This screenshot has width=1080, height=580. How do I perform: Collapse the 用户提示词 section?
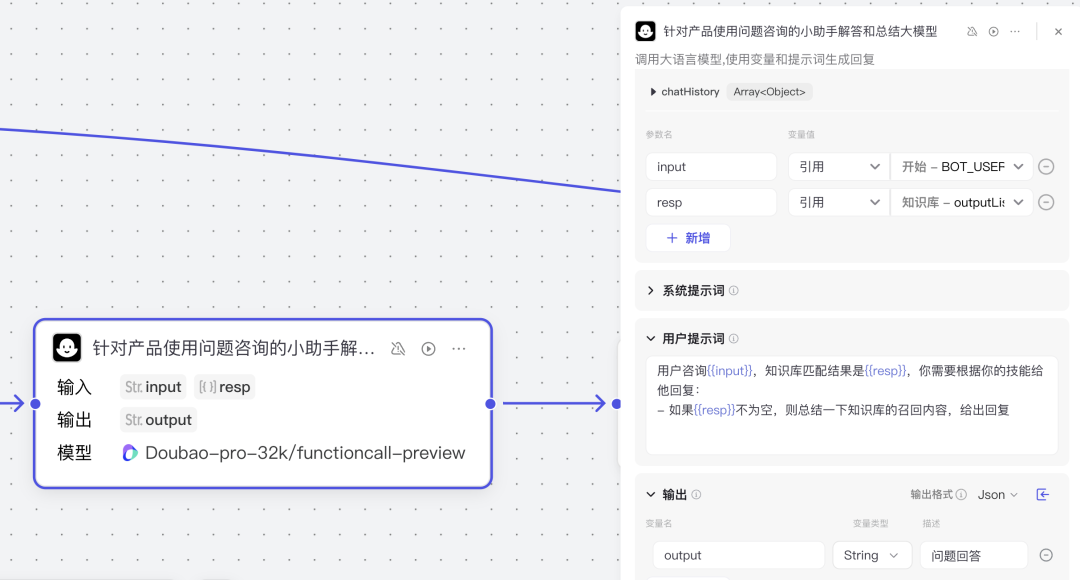pos(651,339)
